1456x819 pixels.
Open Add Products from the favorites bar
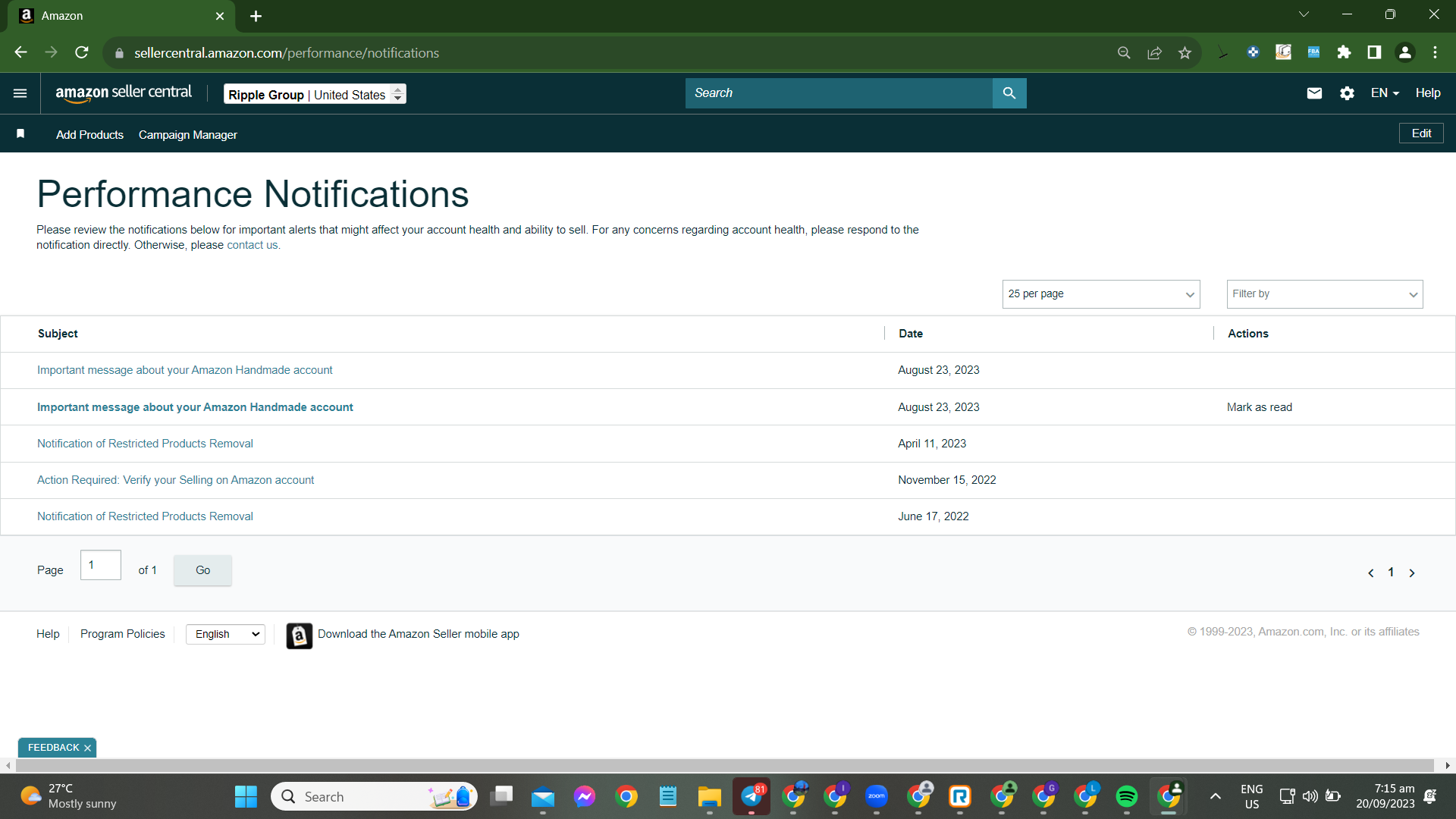tap(89, 134)
